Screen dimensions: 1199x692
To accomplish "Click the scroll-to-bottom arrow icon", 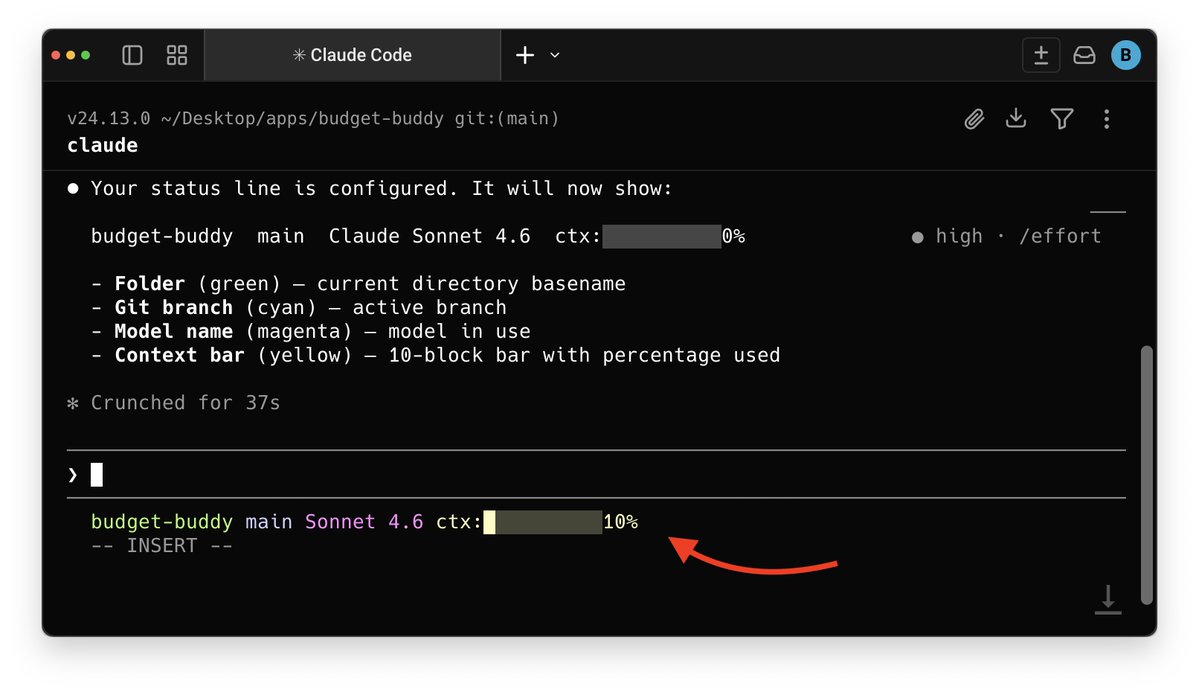I will tap(1107, 600).
